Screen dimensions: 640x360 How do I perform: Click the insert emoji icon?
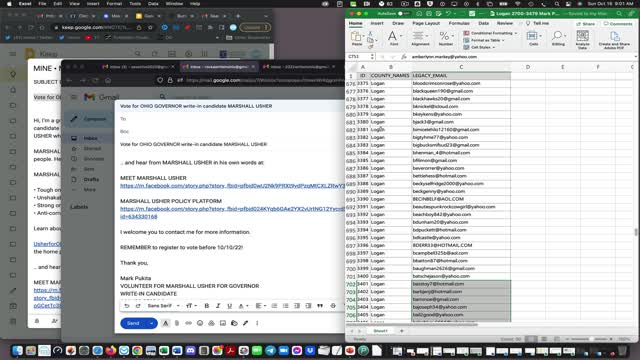click(x=200, y=323)
